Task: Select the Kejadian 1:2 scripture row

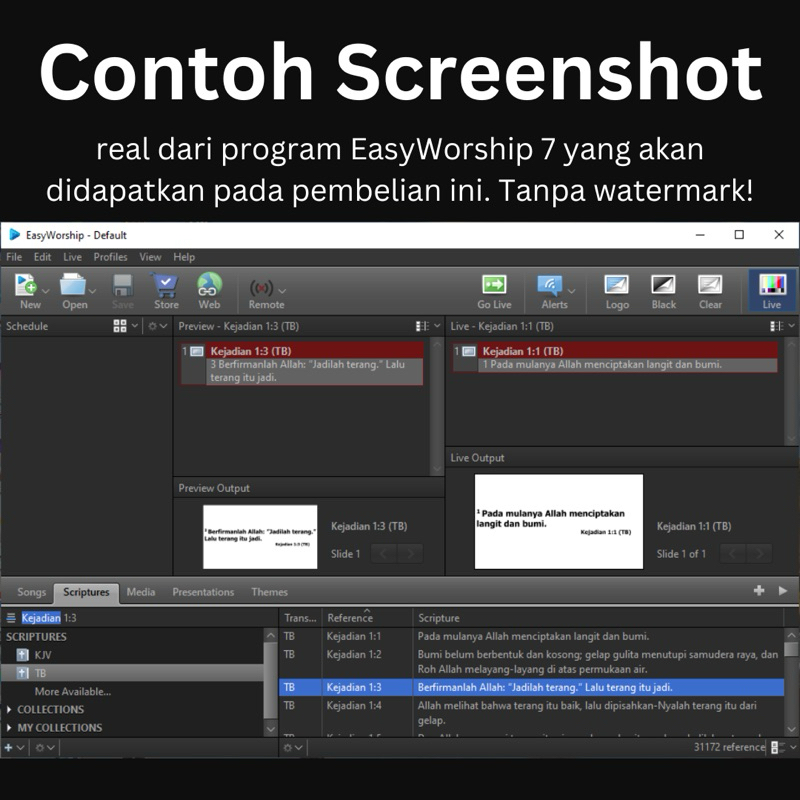Action: point(531,661)
